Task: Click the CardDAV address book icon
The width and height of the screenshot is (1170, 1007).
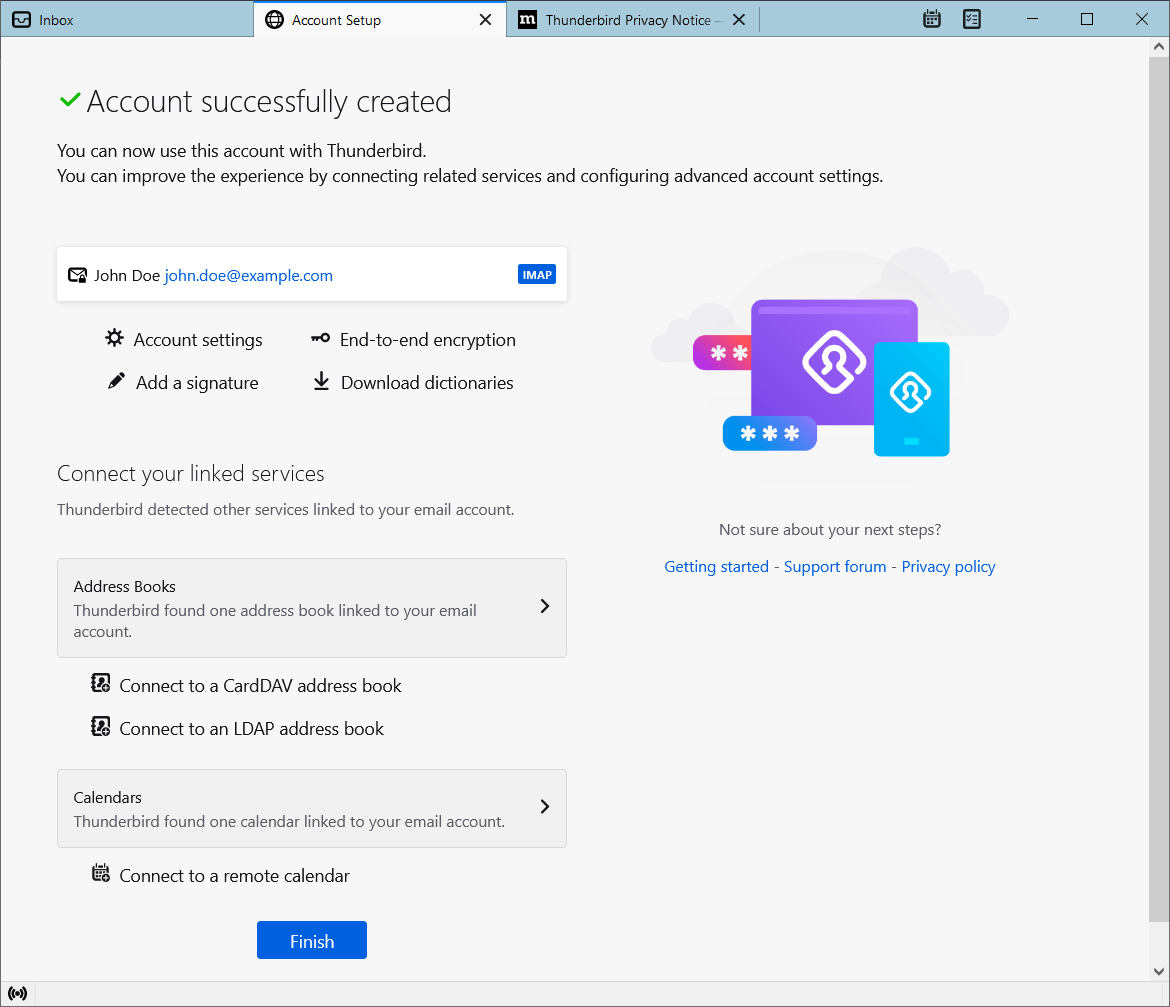Action: coord(100,684)
